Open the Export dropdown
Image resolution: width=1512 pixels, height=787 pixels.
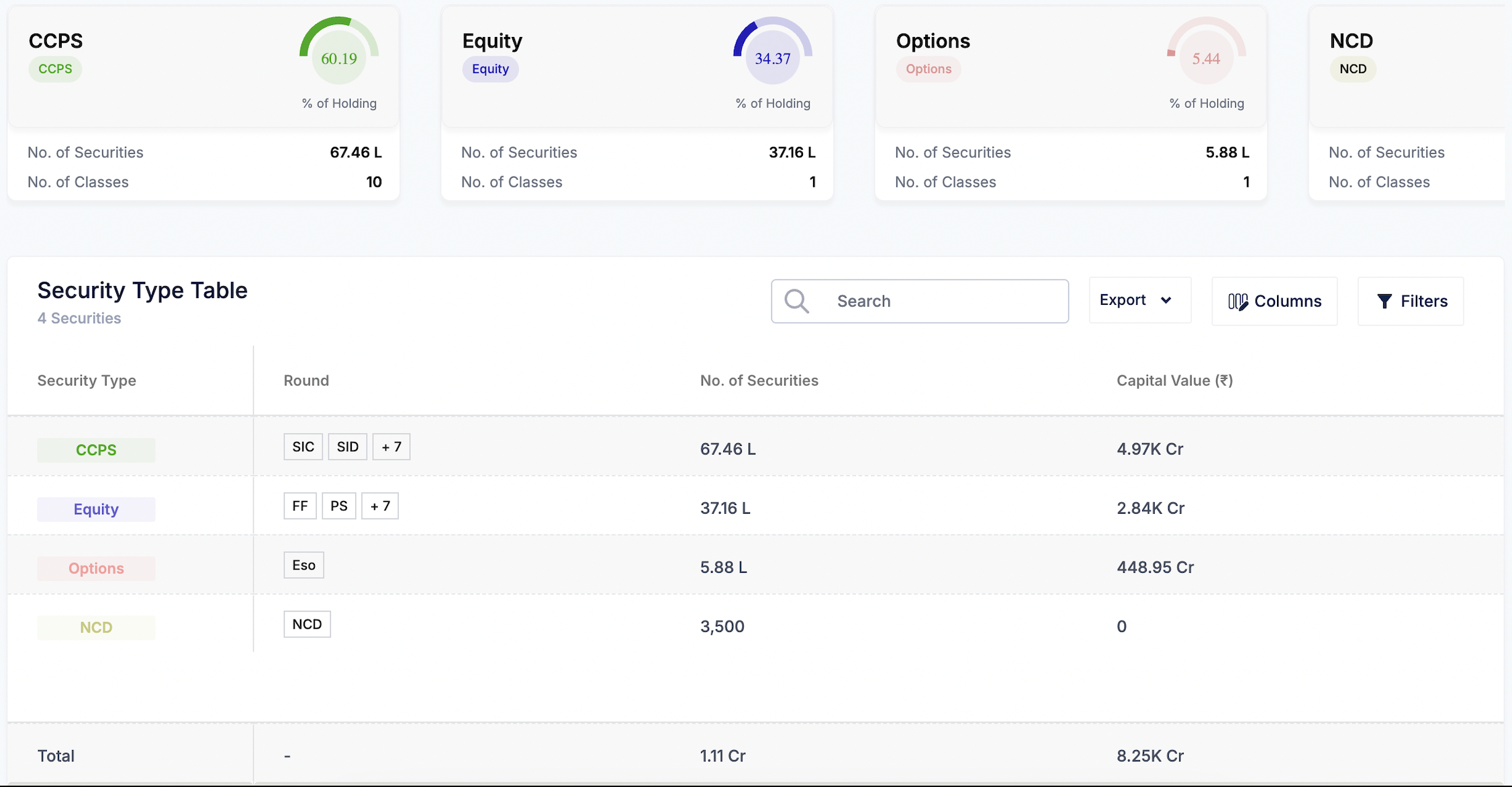coord(1139,300)
